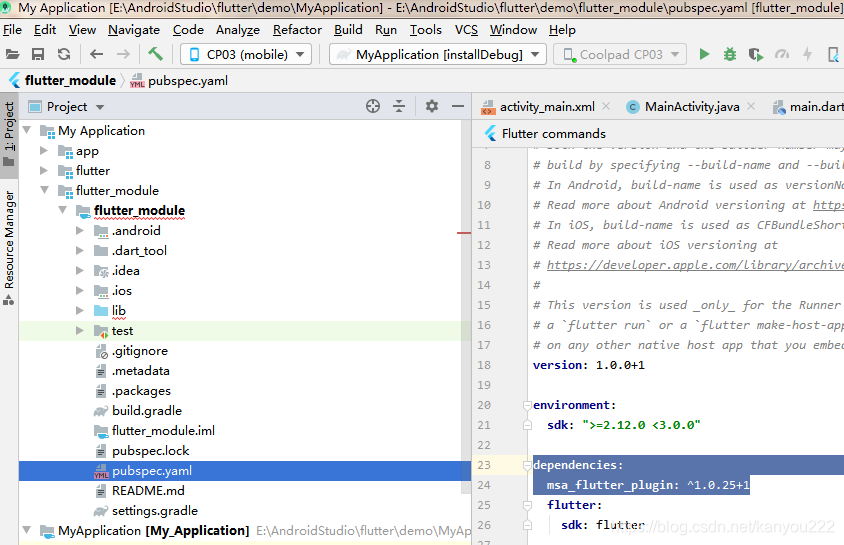The image size is (844, 545).
Task: Run the app with the green play icon
Action: tap(704, 54)
